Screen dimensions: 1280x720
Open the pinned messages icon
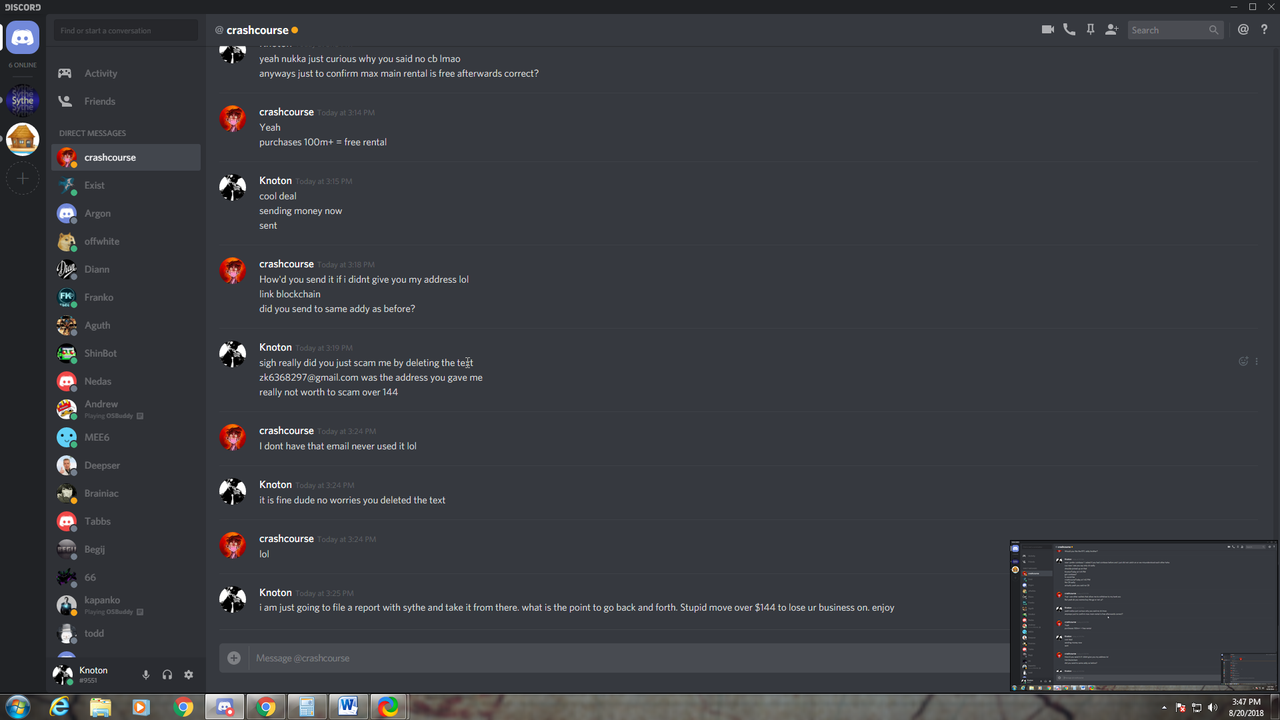[x=1090, y=30]
